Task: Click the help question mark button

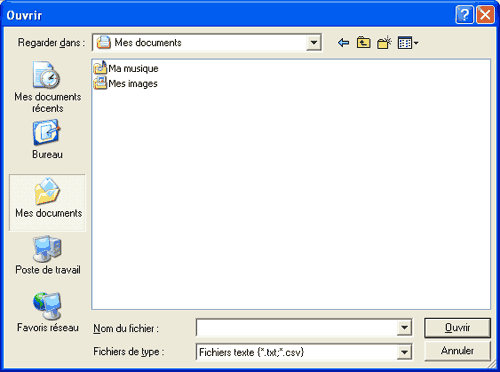Action: (464, 15)
